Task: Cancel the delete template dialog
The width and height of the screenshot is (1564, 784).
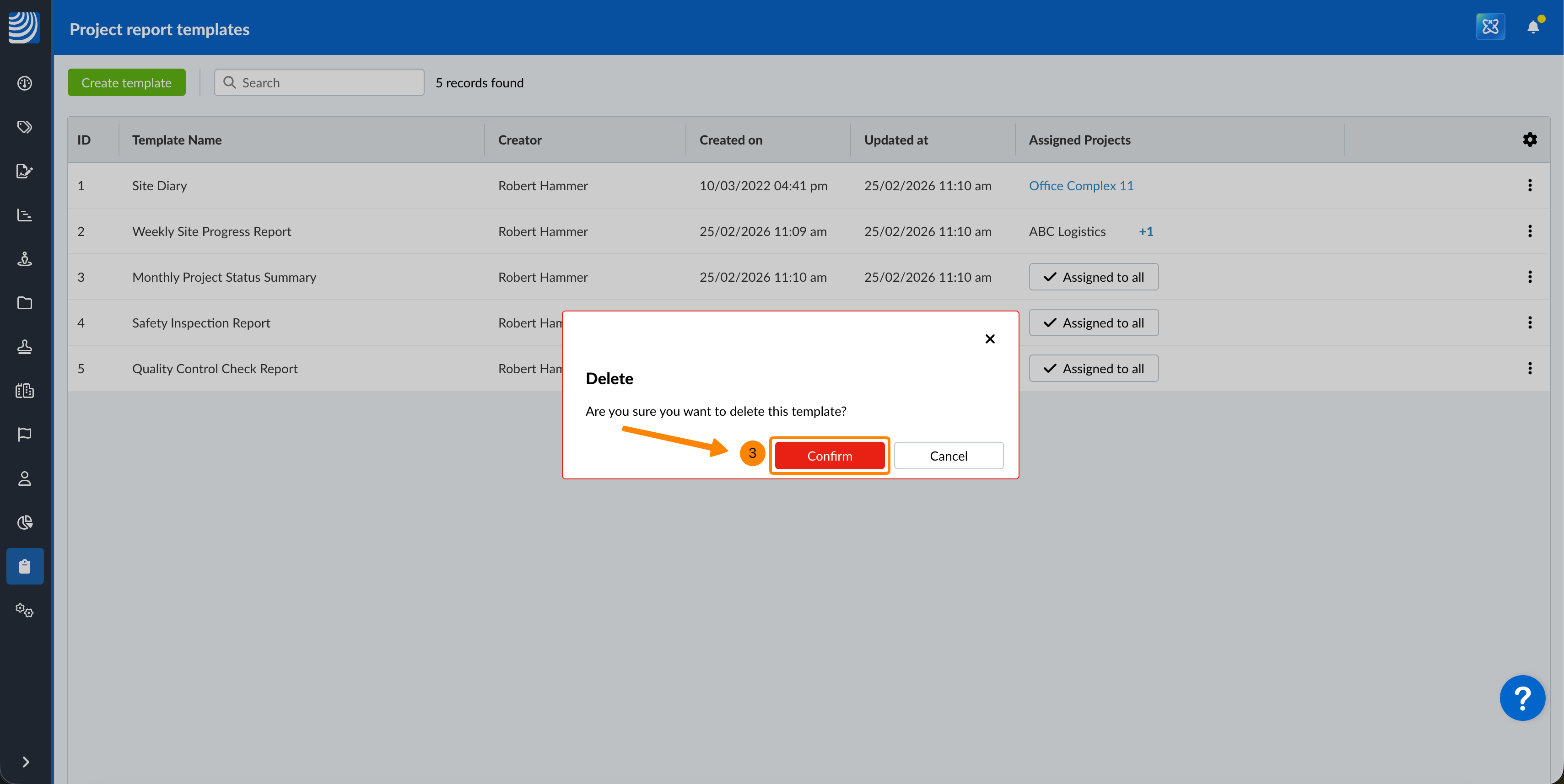Action: [949, 456]
